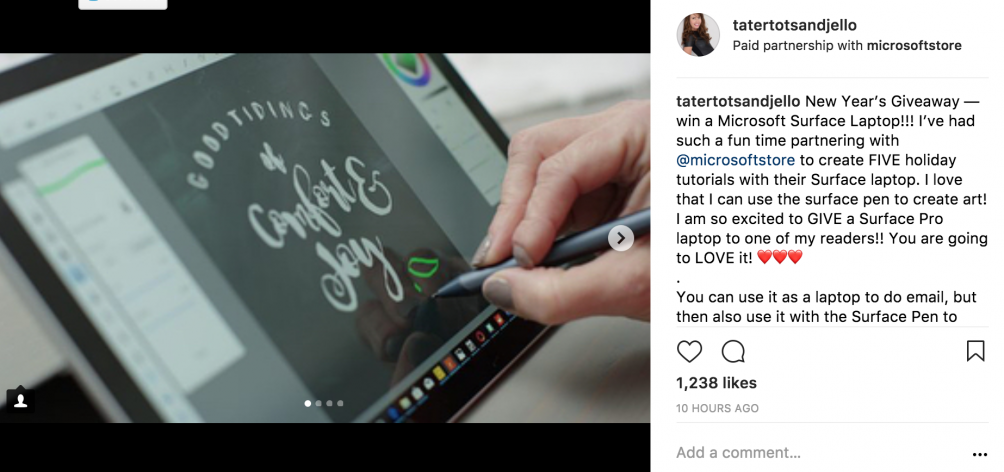1004x472 pixels.
Task: Go to next photo with arrow
Action: (x=620, y=239)
